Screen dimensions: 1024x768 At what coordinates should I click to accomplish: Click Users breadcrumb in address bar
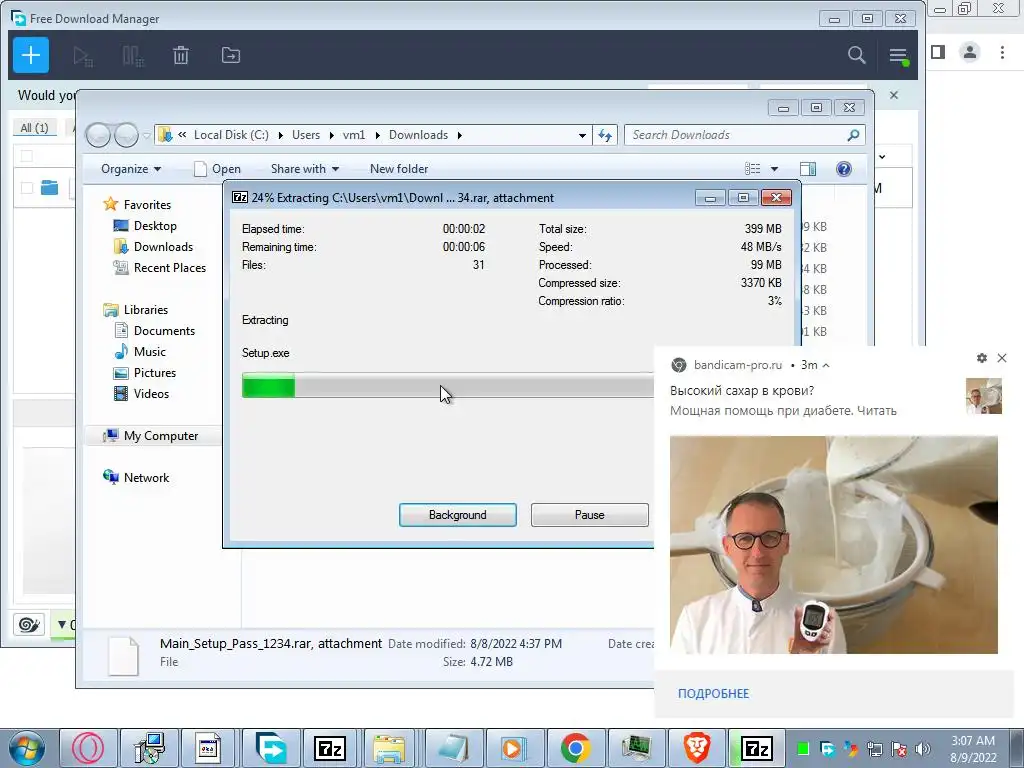(x=306, y=135)
